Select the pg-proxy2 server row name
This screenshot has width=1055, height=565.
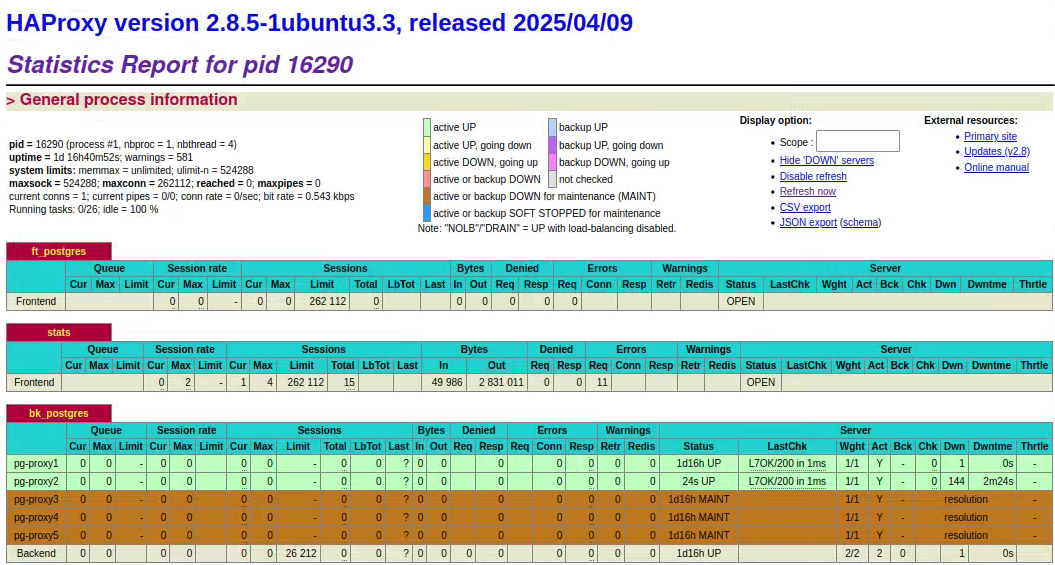pos(36,482)
